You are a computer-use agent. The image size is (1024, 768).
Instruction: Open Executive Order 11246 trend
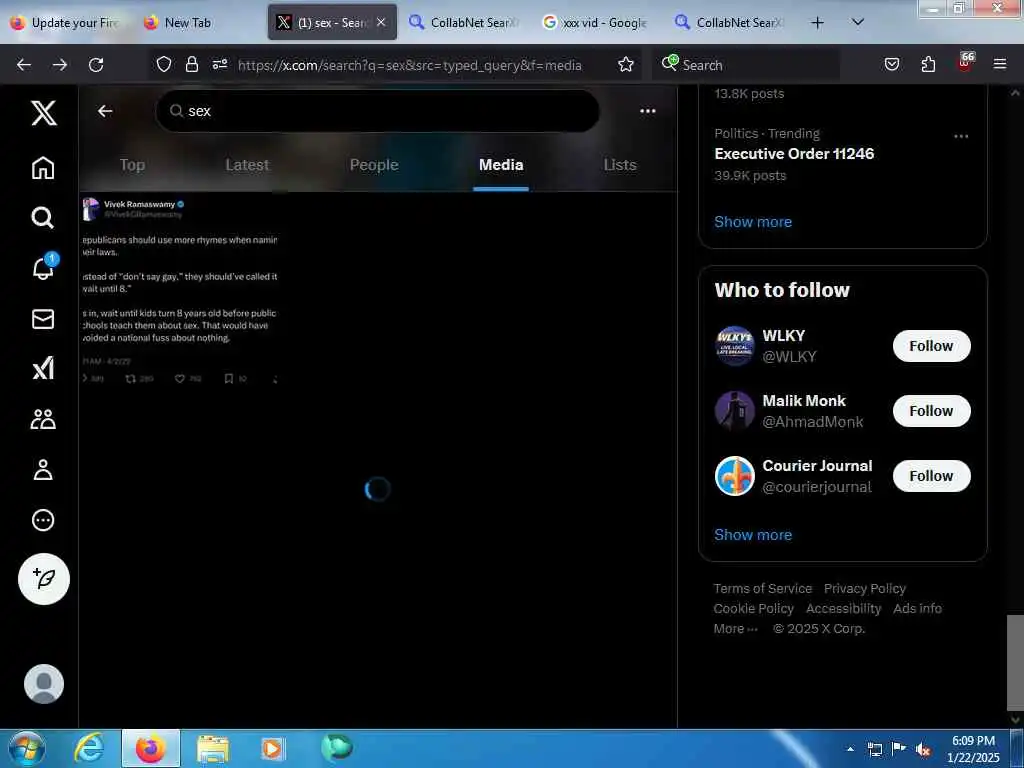(794, 154)
